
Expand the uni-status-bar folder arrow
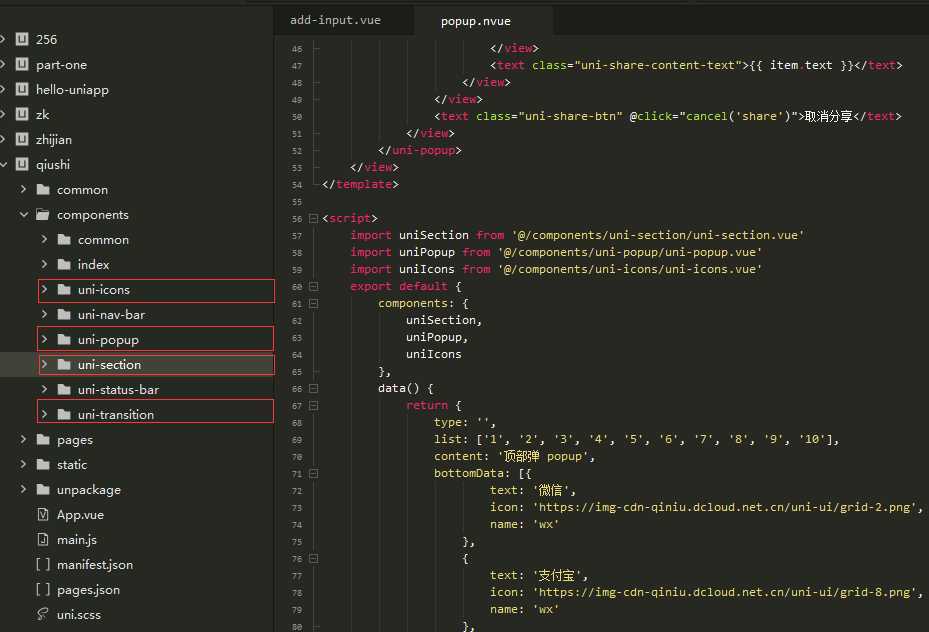click(x=44, y=389)
